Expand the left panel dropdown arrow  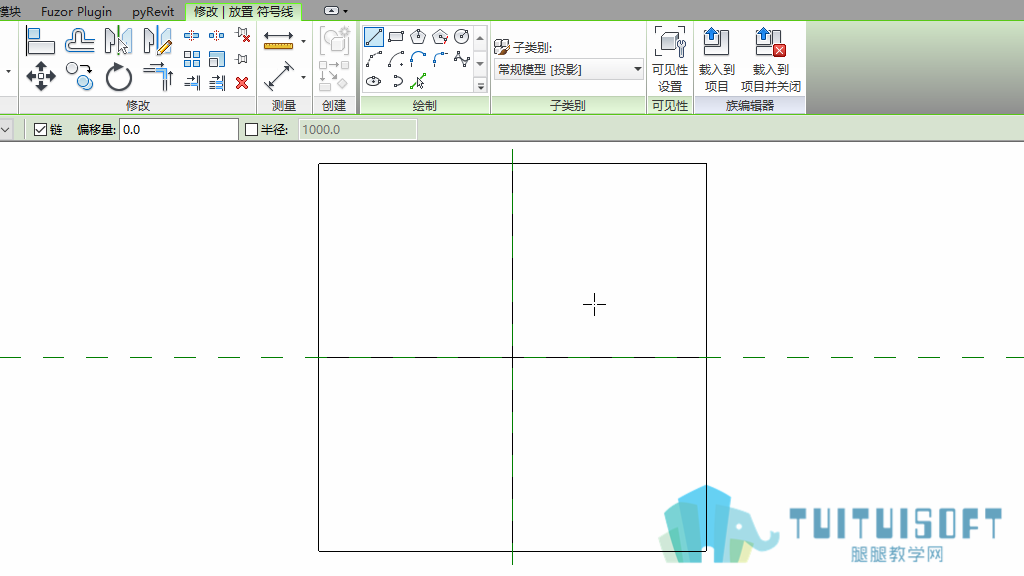coord(8,71)
